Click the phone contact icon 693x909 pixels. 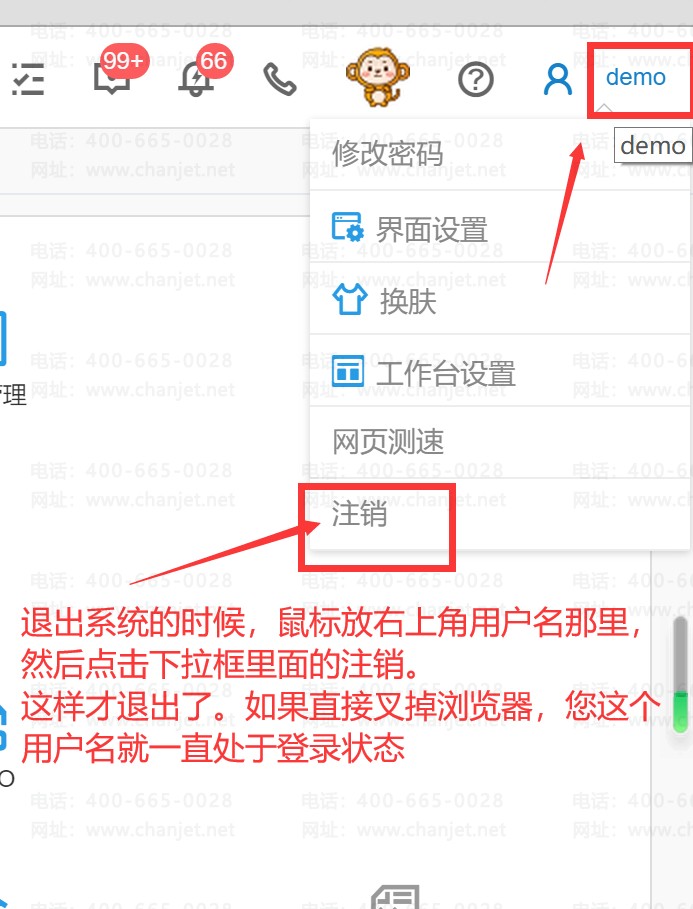[x=280, y=79]
